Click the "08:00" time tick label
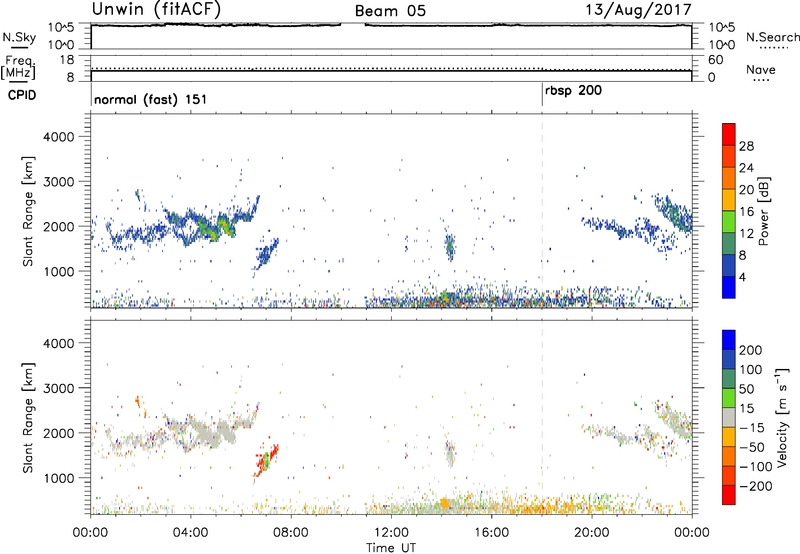Screen dimensions: 800x554 click(x=291, y=533)
